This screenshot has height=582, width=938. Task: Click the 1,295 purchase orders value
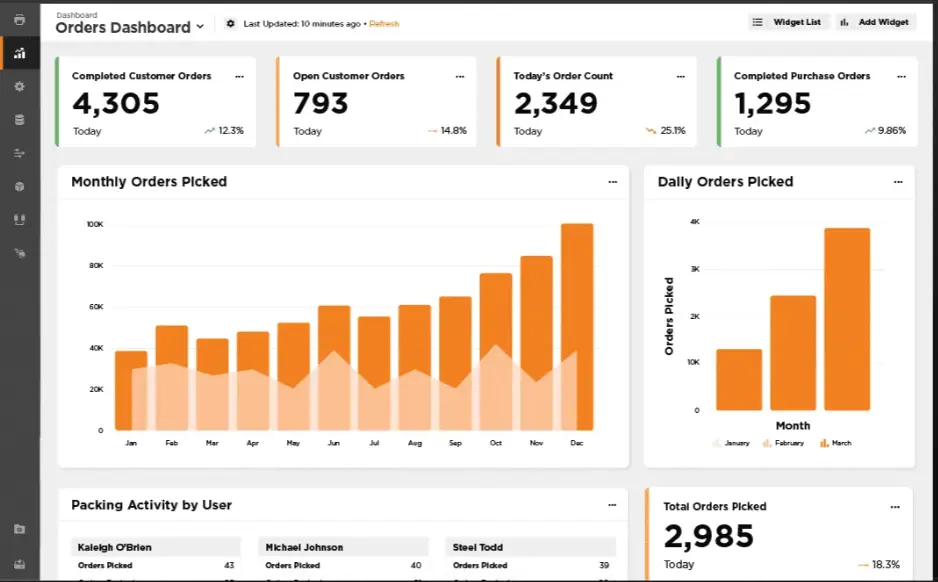tap(772, 103)
